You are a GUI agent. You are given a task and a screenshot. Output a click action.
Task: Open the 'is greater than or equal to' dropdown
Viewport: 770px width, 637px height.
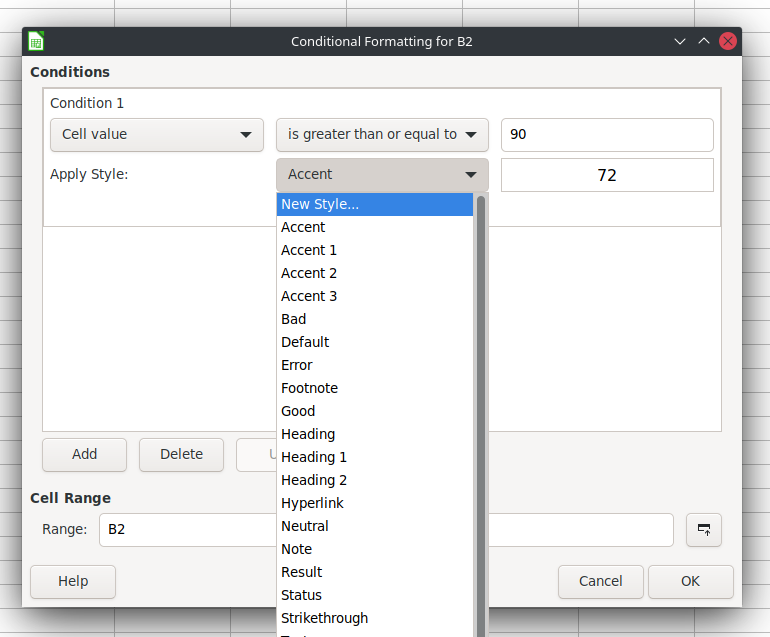coord(382,135)
